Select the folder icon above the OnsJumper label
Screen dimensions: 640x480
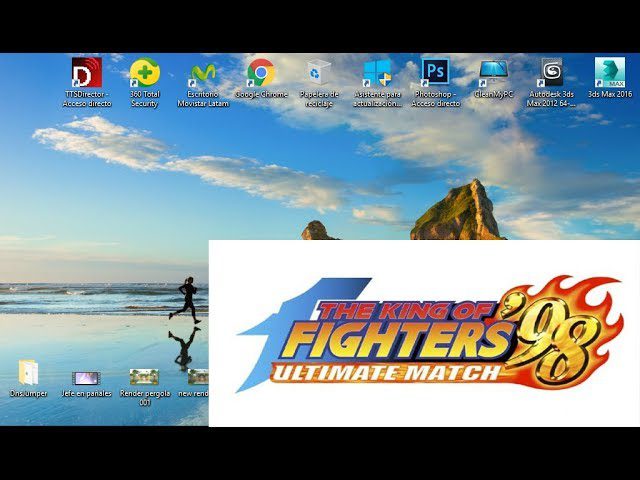(x=28, y=372)
